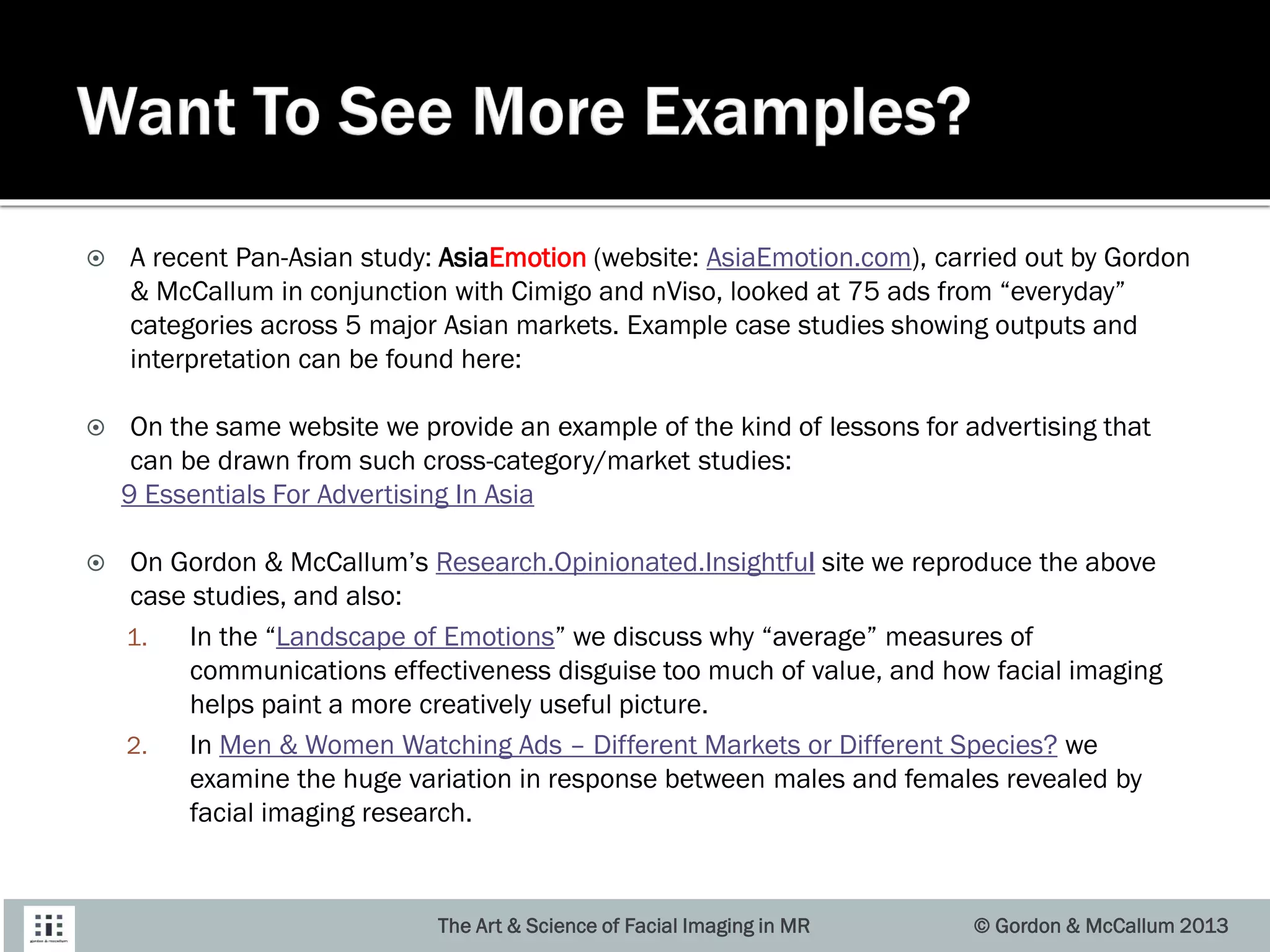Click the text 'can be drawn from such cross-category/market studies:'
This screenshot has height=952, width=1270.
coord(461,461)
